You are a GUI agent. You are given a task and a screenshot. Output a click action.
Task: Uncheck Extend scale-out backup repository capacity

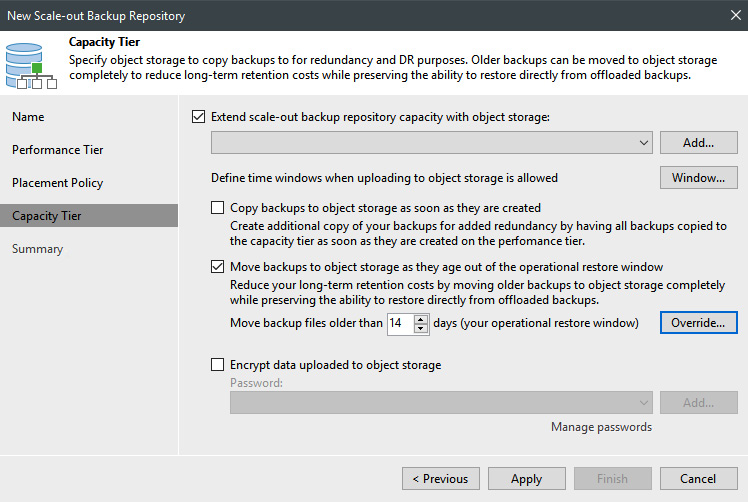198,117
